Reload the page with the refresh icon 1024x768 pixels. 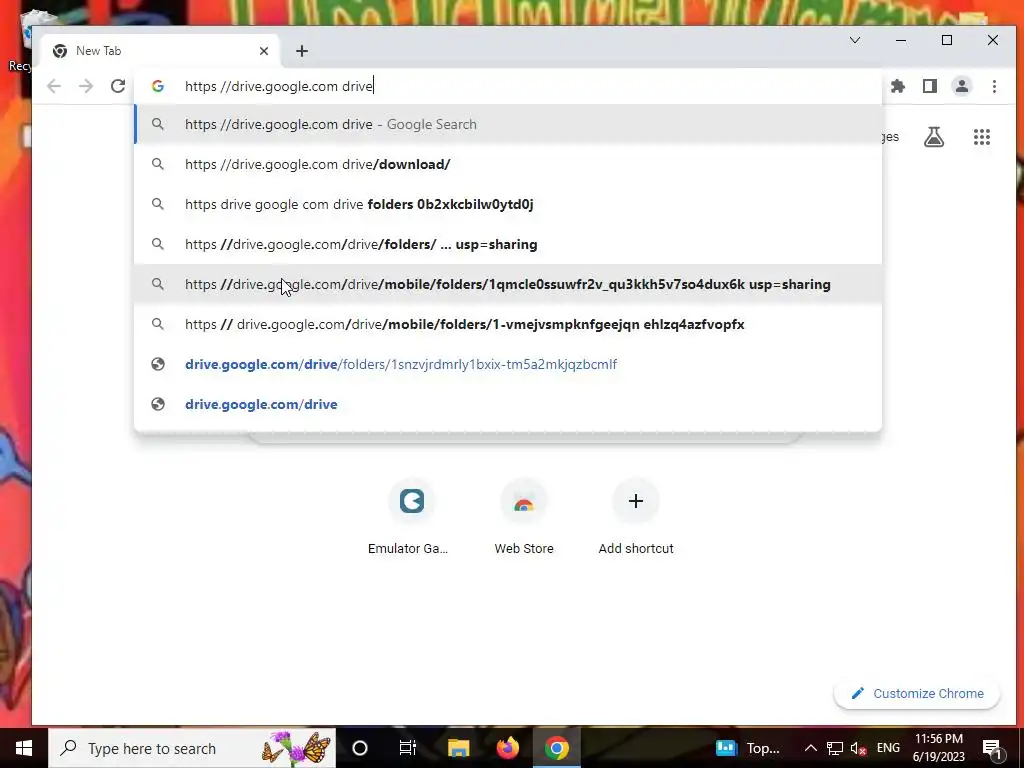(118, 86)
